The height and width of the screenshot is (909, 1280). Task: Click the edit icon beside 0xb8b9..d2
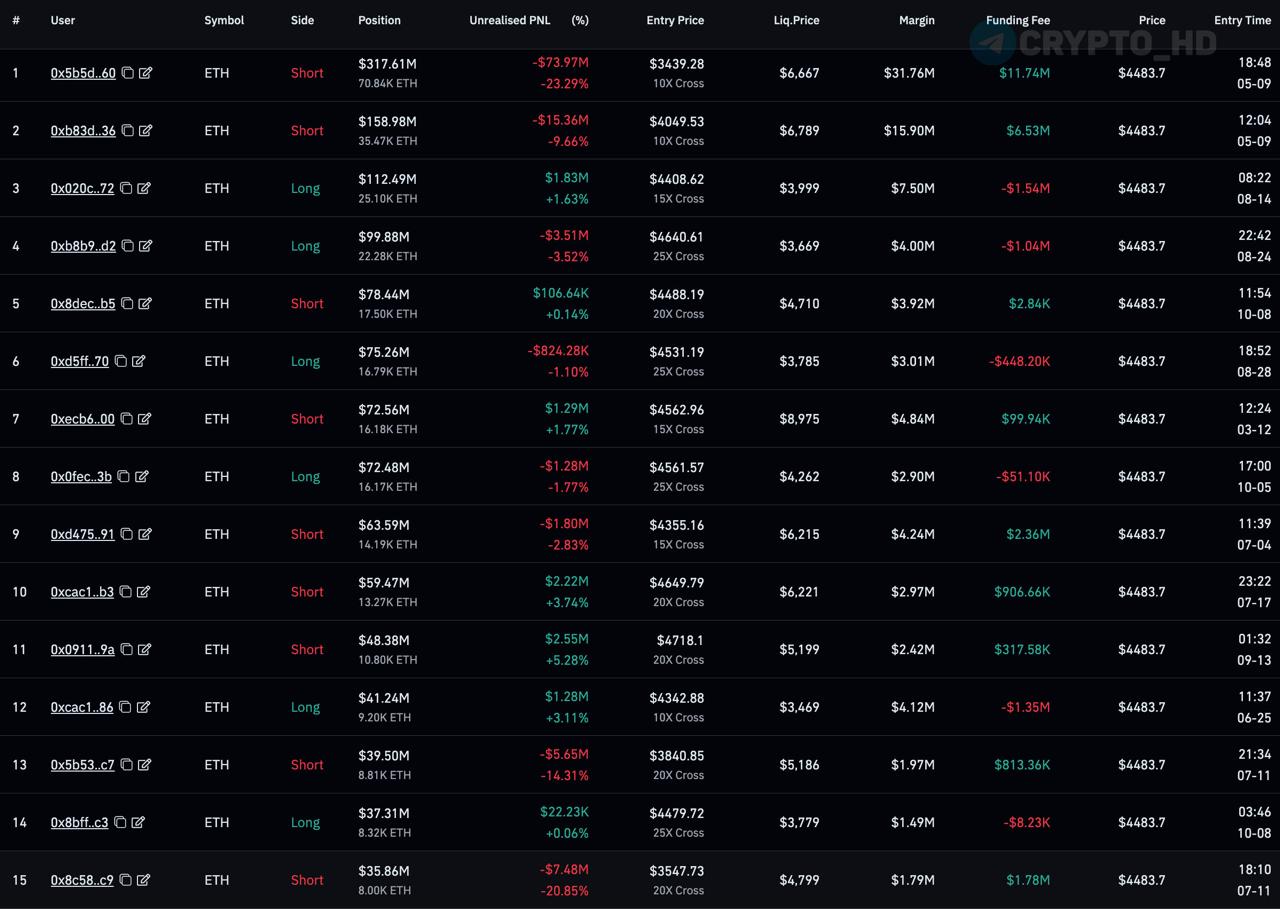point(145,246)
